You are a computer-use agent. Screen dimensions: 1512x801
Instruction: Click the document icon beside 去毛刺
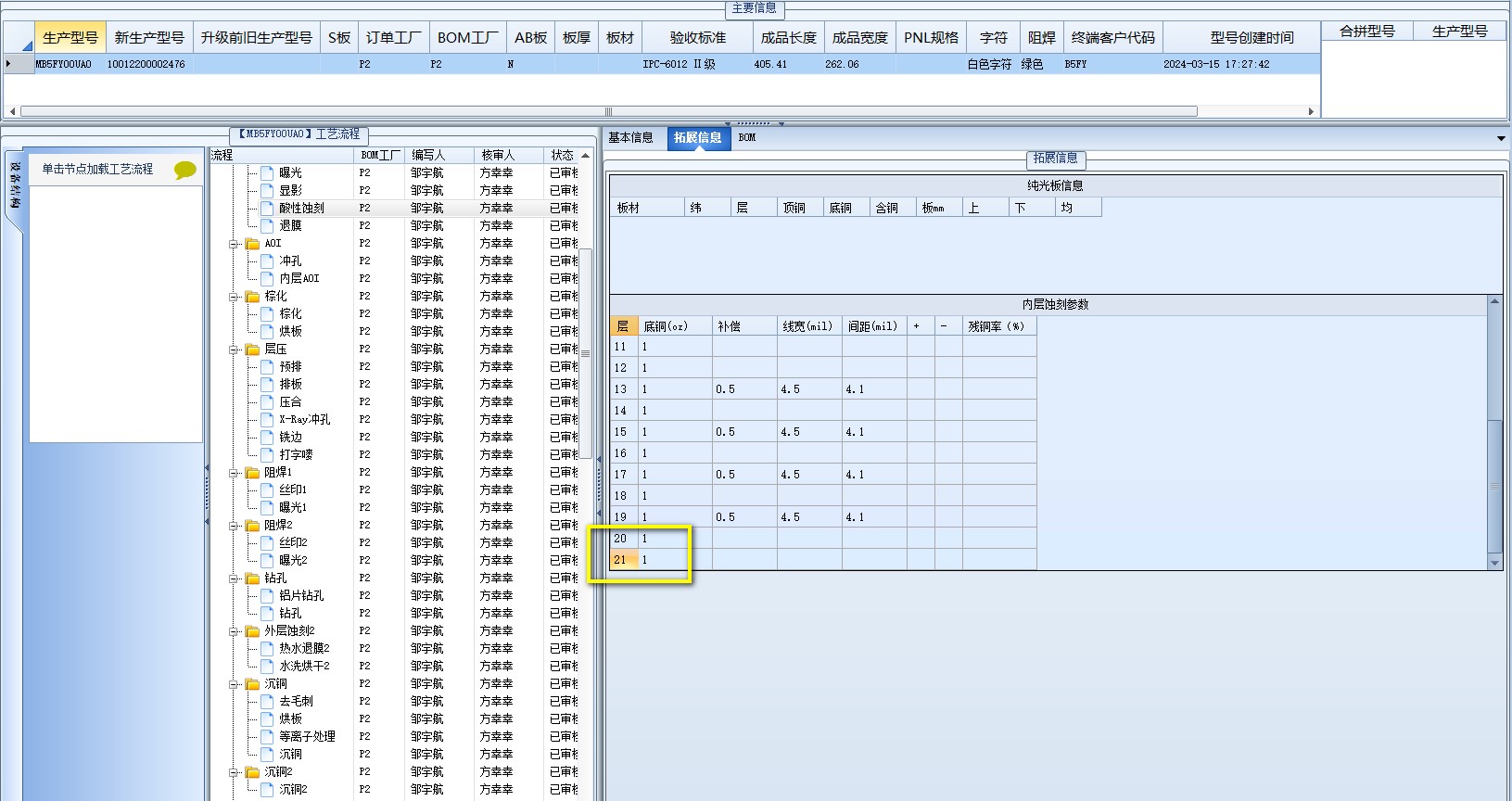point(267,701)
